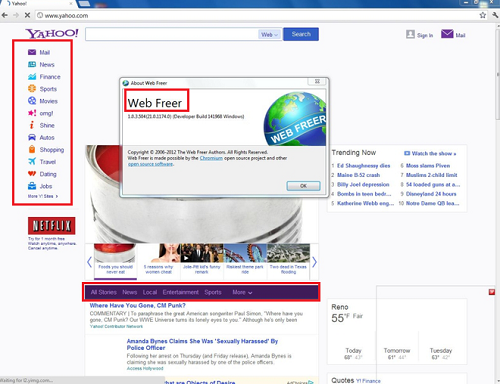The height and width of the screenshot is (384, 500).
Task: Open the Mail envelope icon in sidebar
Action: (32, 52)
